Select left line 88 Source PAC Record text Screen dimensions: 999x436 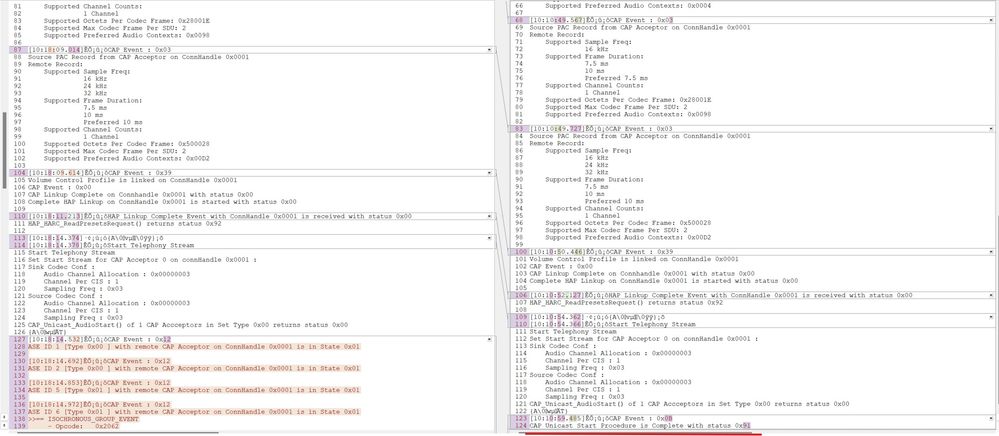[x=139, y=57]
